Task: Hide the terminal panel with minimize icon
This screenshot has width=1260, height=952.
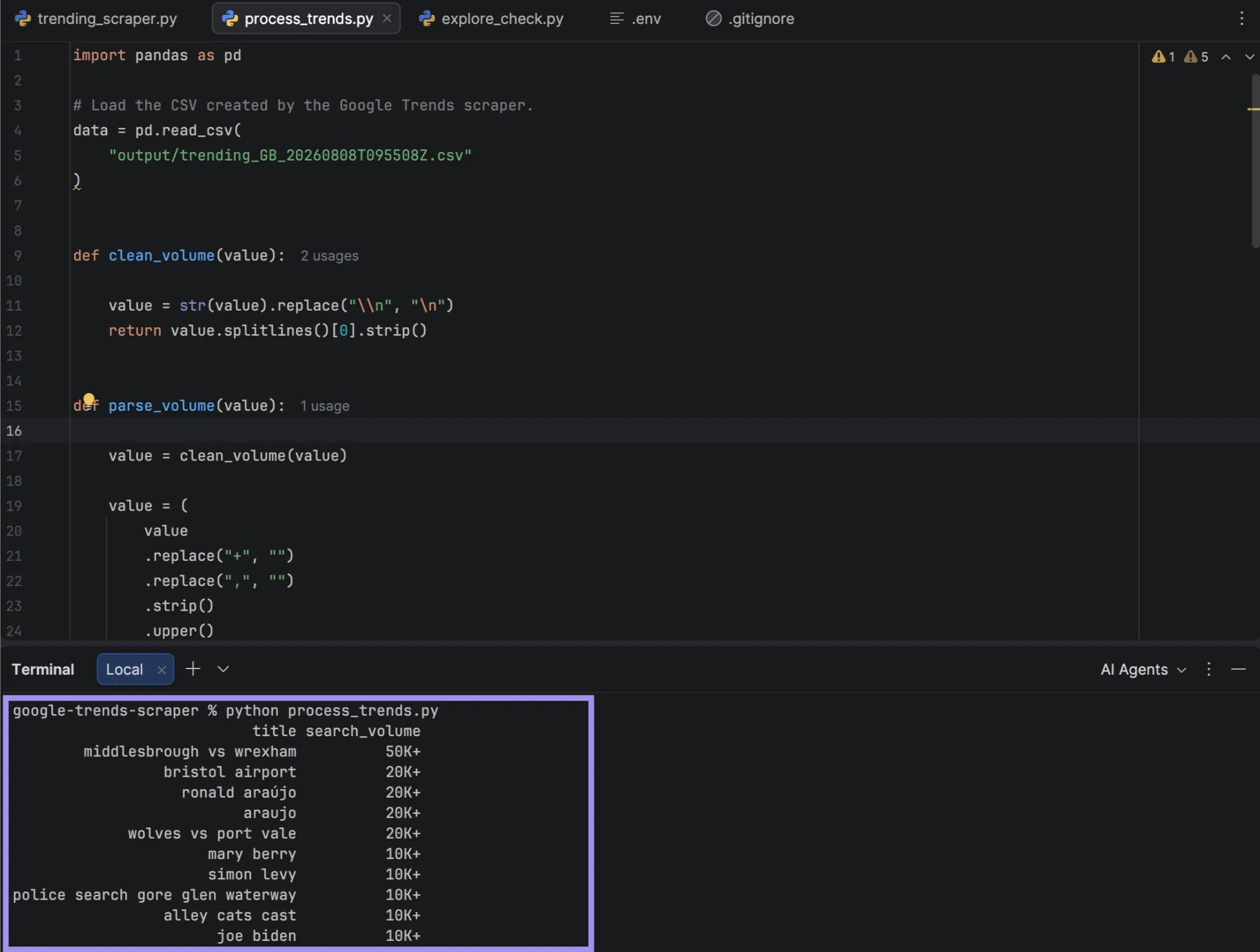Action: coord(1238,669)
